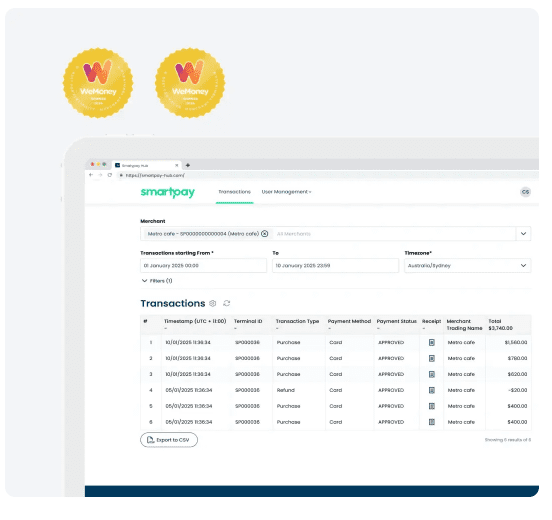This screenshot has height=520, width=552.
Task: Click the first WeMoney award badge
Action: coord(98,83)
